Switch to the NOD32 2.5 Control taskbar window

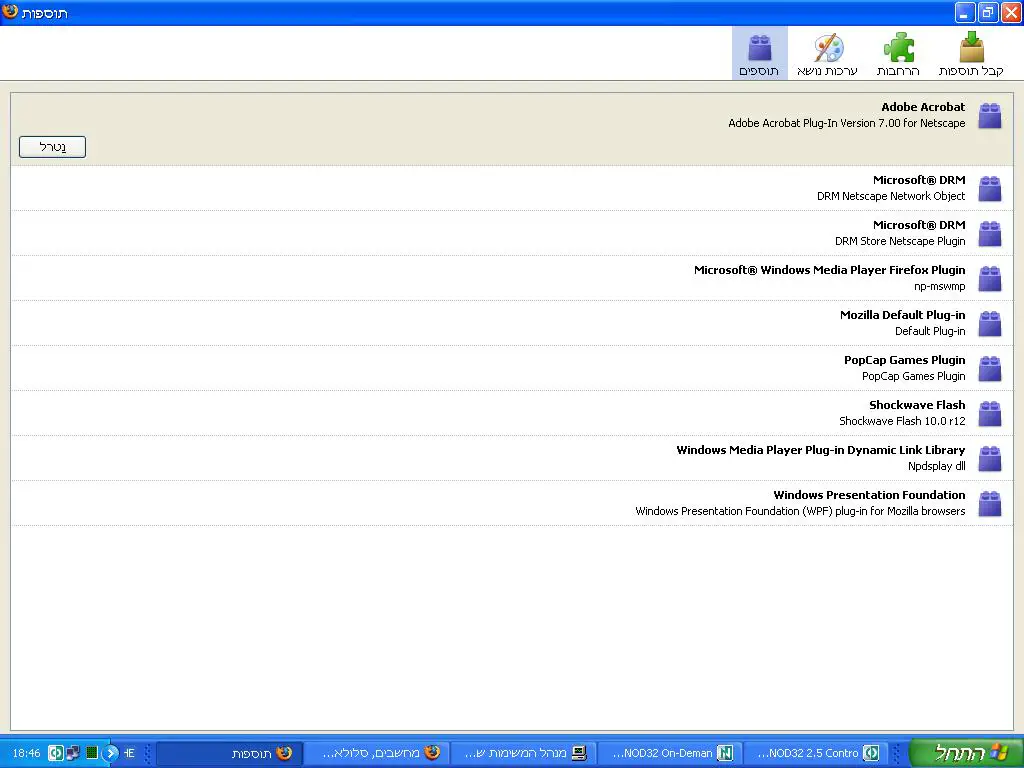[815, 753]
